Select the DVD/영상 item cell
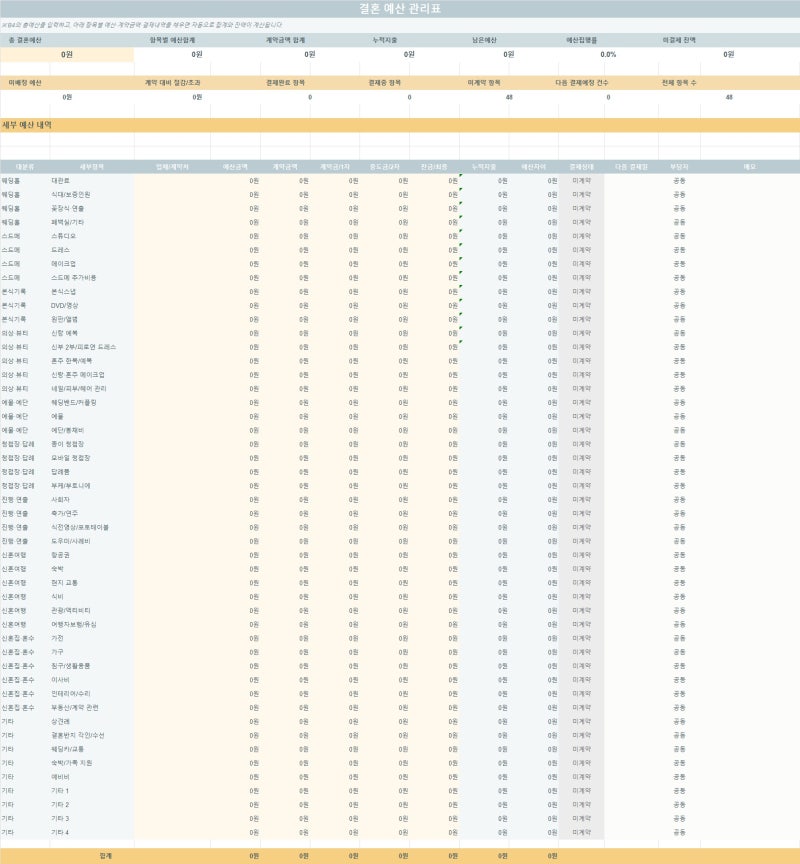The image size is (800, 864). (91, 305)
